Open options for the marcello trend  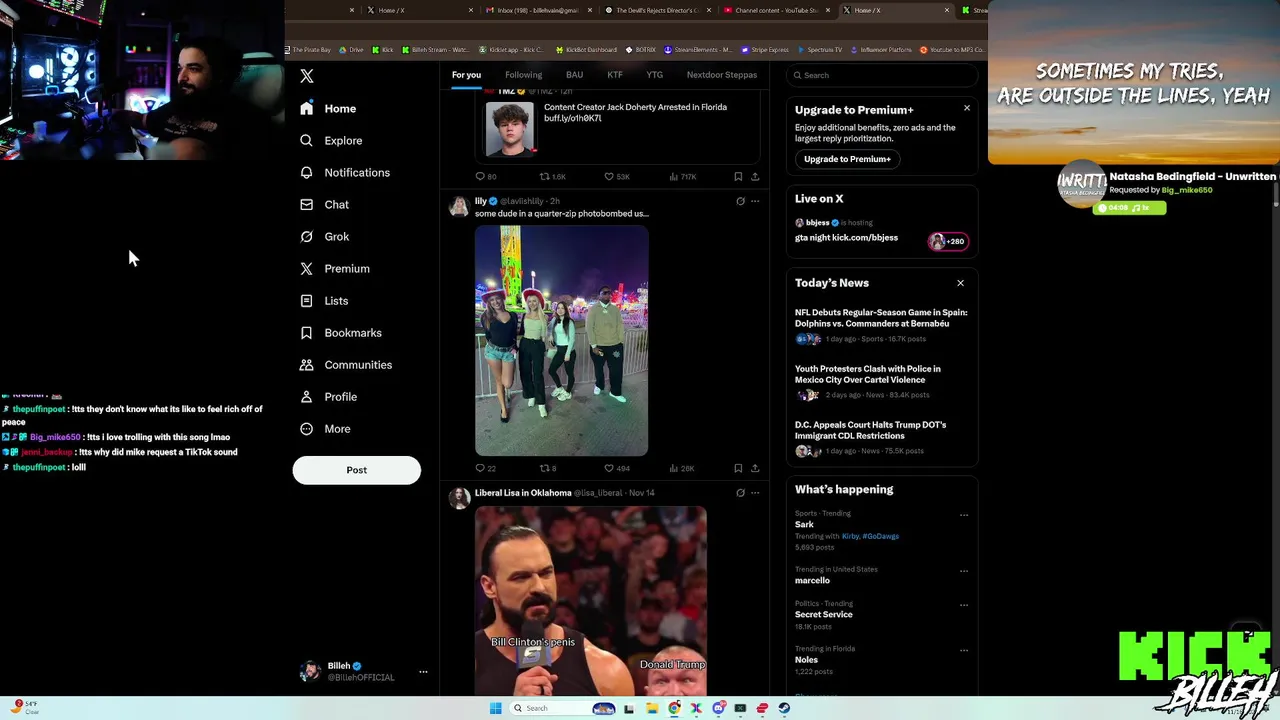pos(964,571)
